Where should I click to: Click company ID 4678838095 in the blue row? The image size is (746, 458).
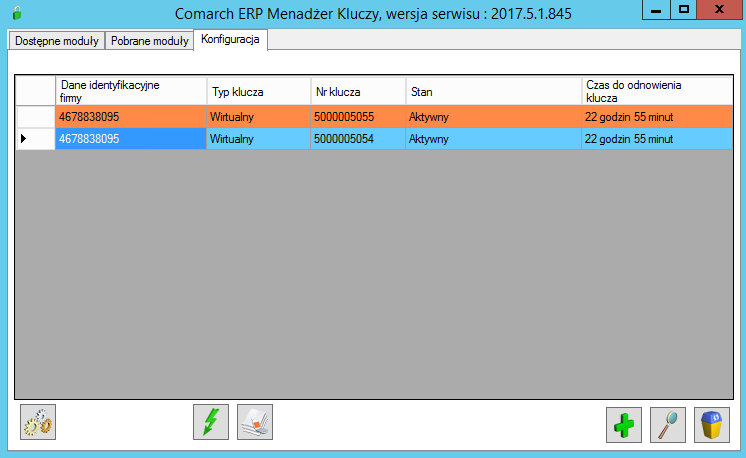(131, 139)
